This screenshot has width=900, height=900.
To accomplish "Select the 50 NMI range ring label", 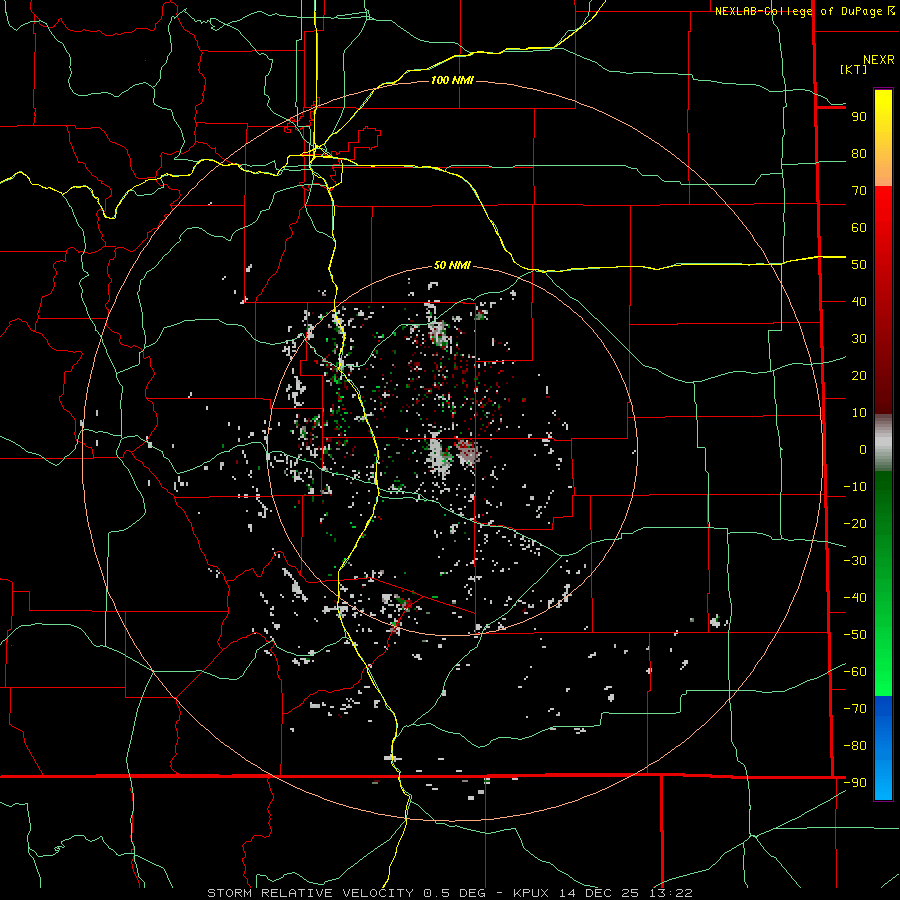I will pos(452,265).
